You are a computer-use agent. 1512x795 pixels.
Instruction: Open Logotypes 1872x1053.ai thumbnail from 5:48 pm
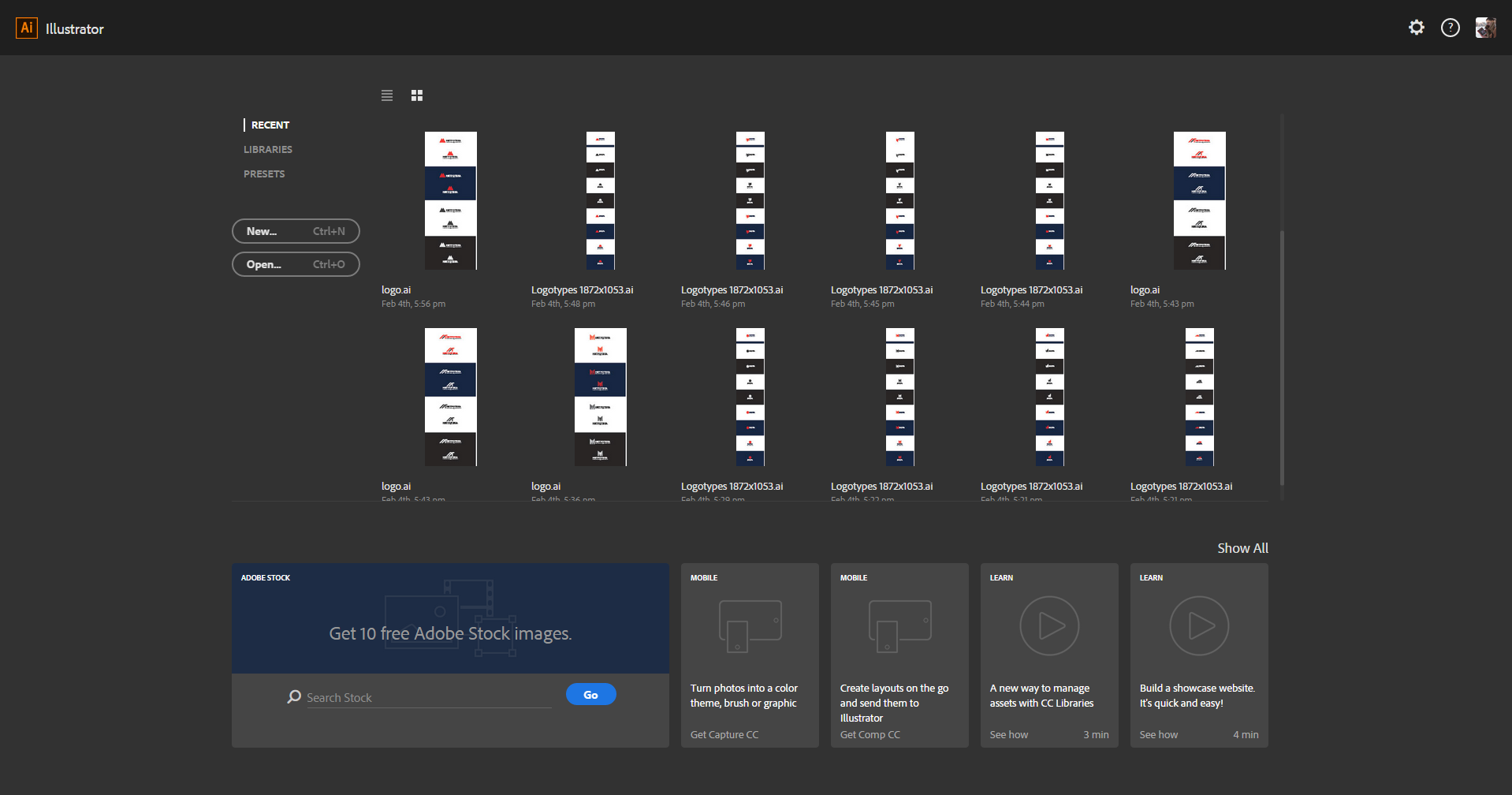click(x=600, y=200)
